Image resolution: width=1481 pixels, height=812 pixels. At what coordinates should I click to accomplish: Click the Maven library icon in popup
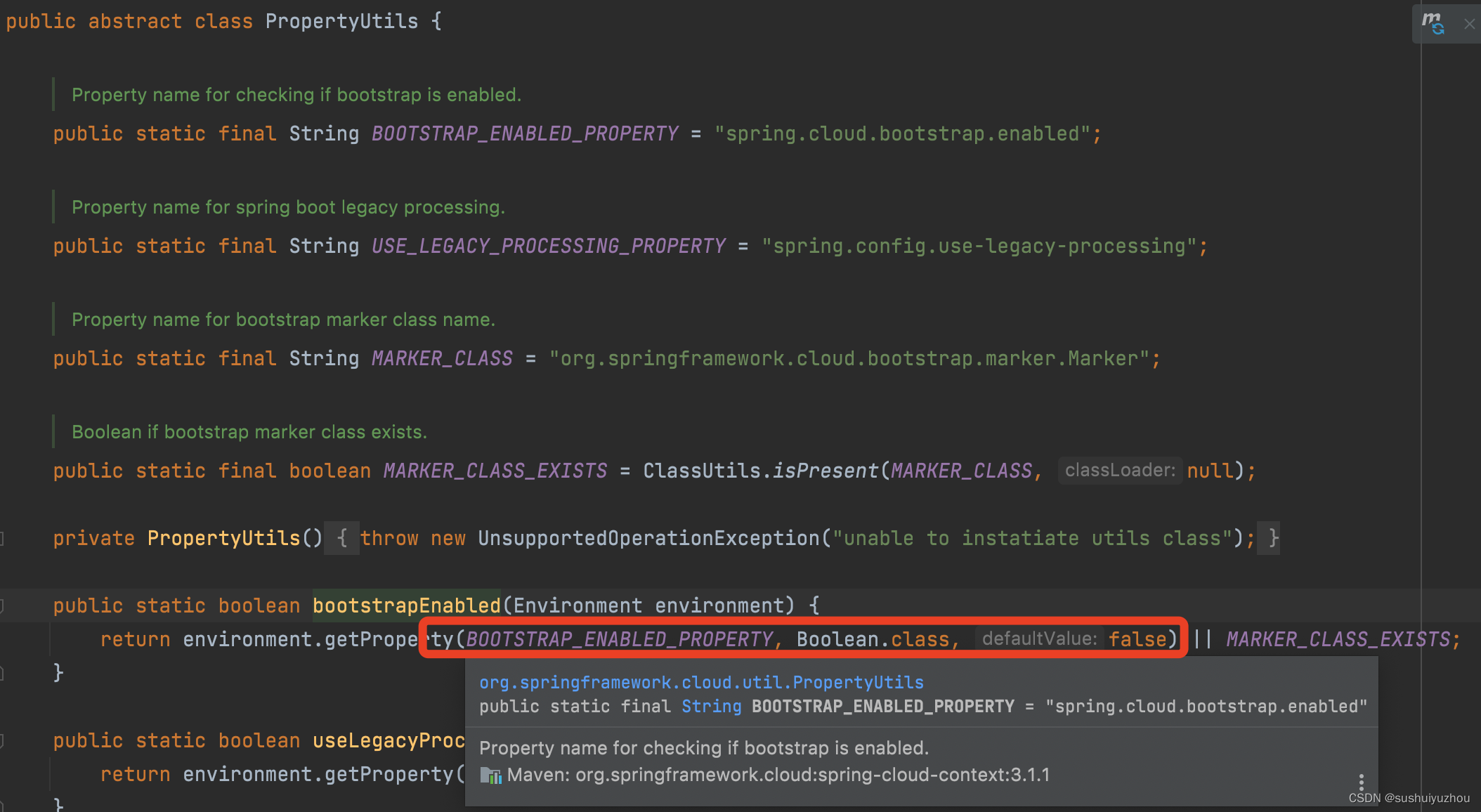tap(490, 775)
